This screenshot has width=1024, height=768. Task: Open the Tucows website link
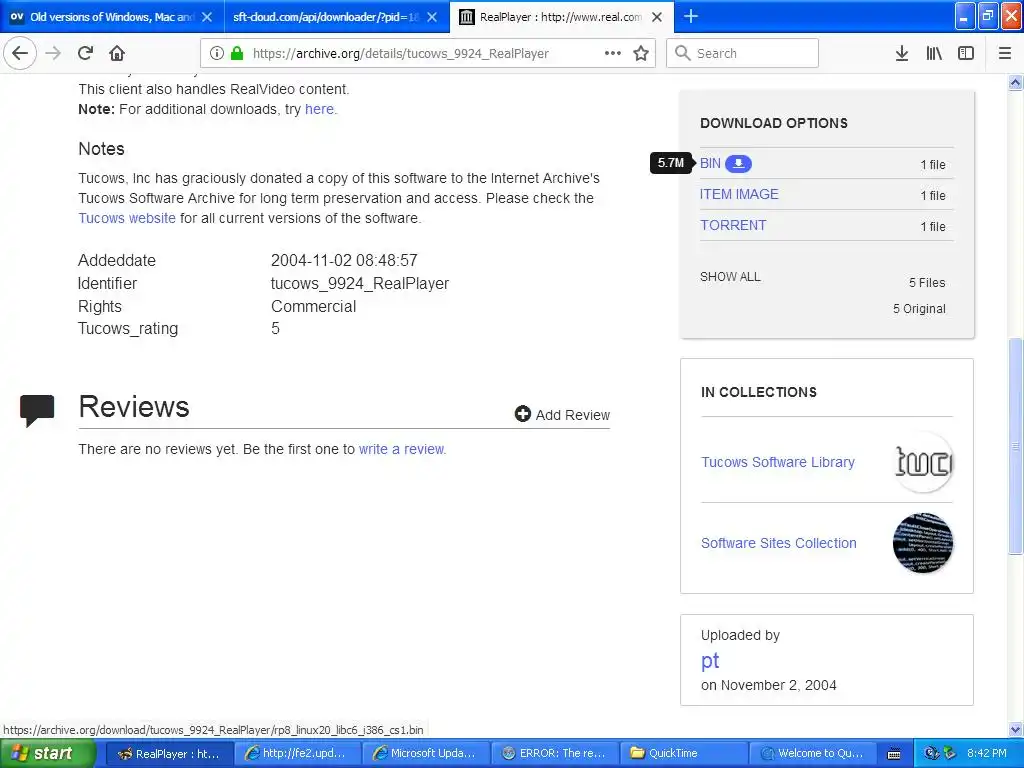click(127, 218)
